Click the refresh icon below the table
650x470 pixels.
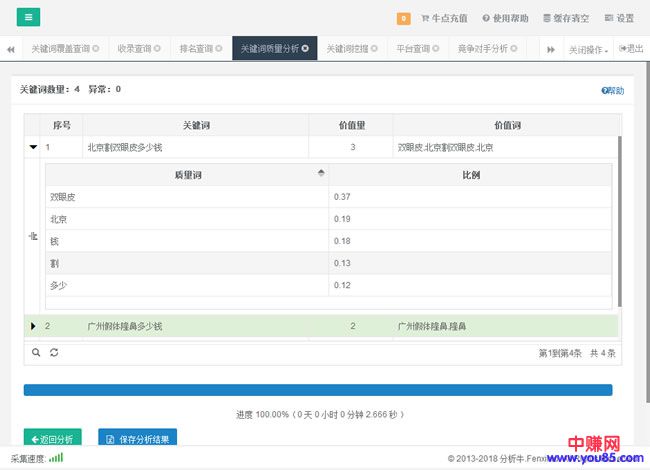coord(54,352)
